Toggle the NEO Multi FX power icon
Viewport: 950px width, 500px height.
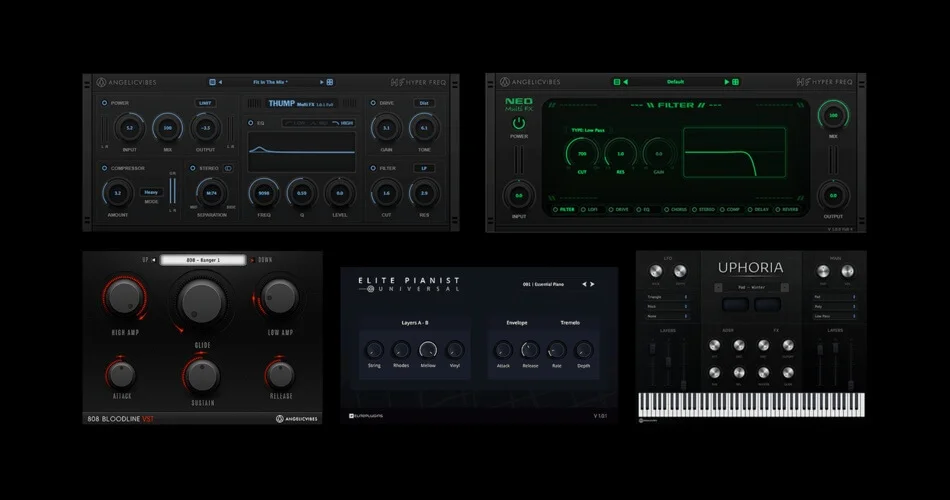pos(519,123)
